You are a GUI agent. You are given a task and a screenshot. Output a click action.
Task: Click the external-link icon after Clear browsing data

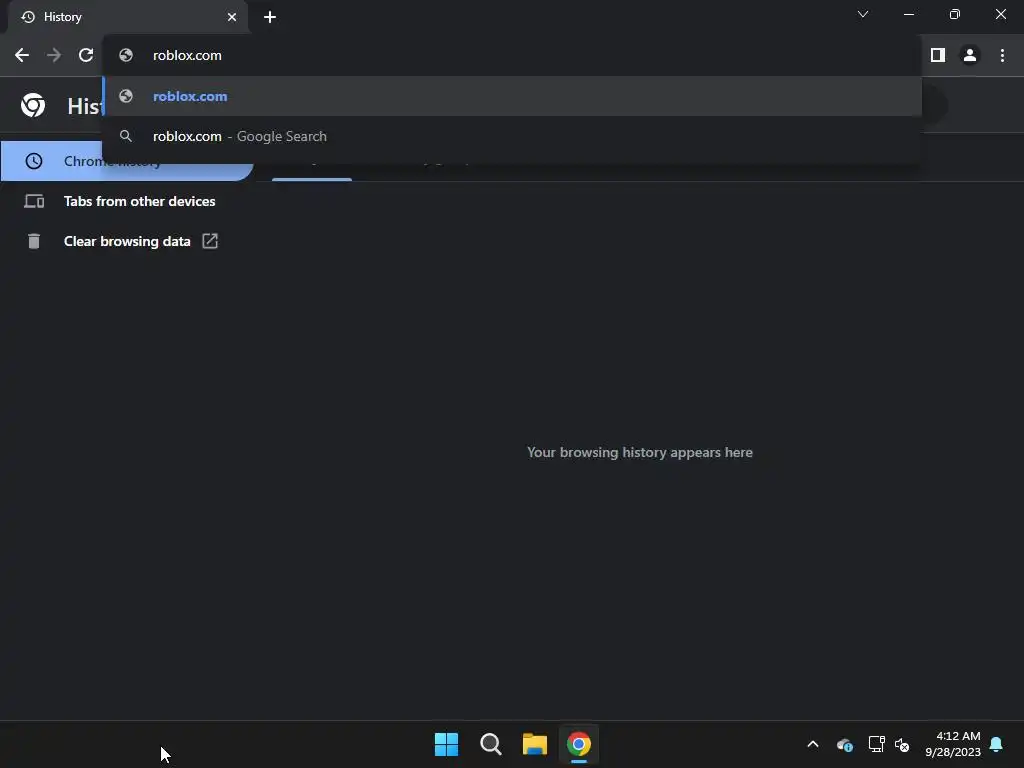(x=210, y=241)
